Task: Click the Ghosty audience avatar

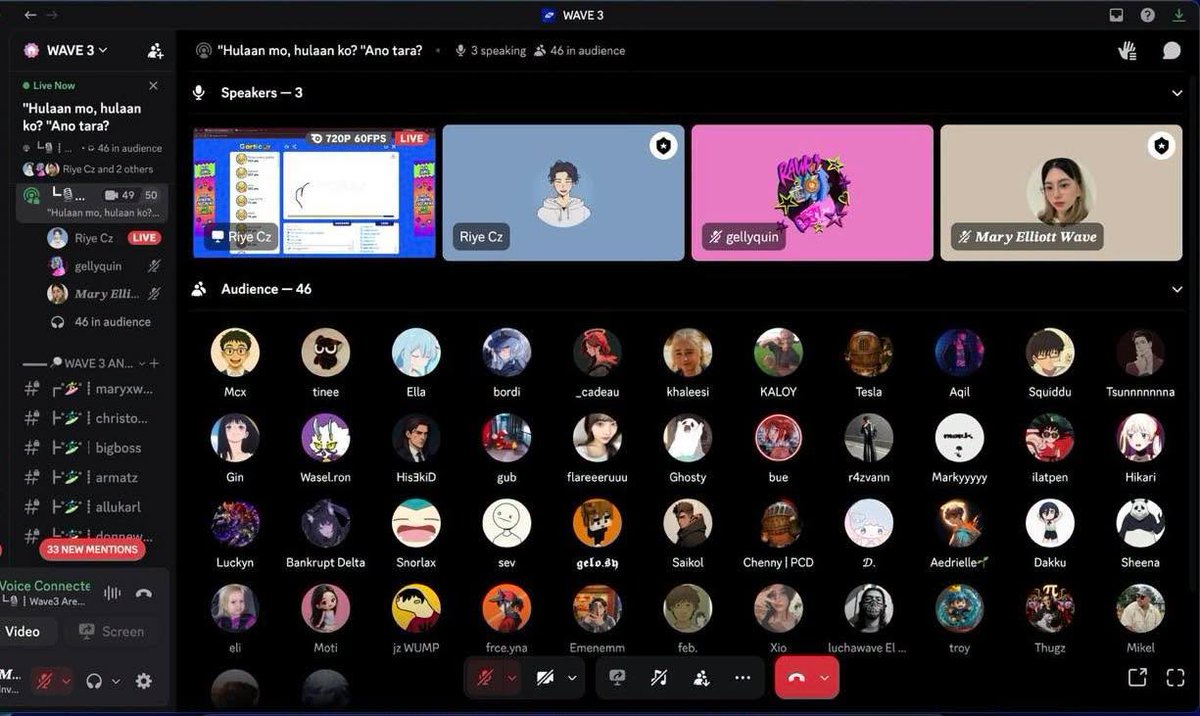Action: pyautogui.click(x=688, y=438)
